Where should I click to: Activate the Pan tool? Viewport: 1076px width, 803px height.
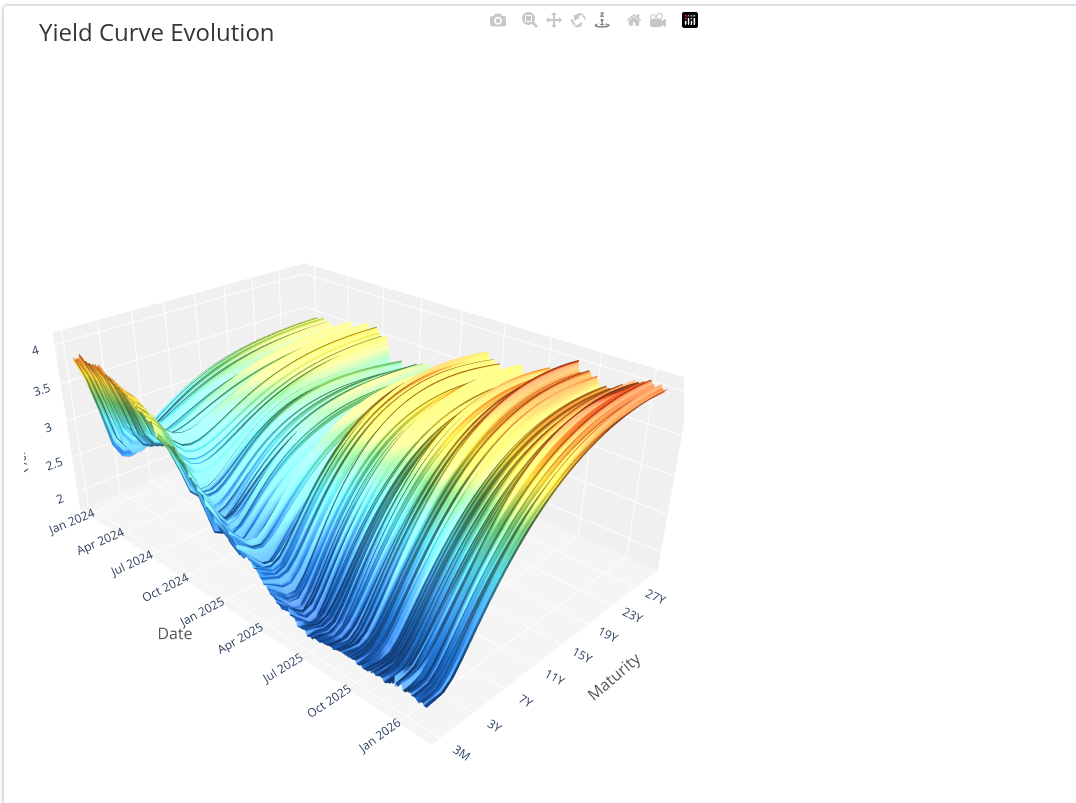click(x=553, y=20)
